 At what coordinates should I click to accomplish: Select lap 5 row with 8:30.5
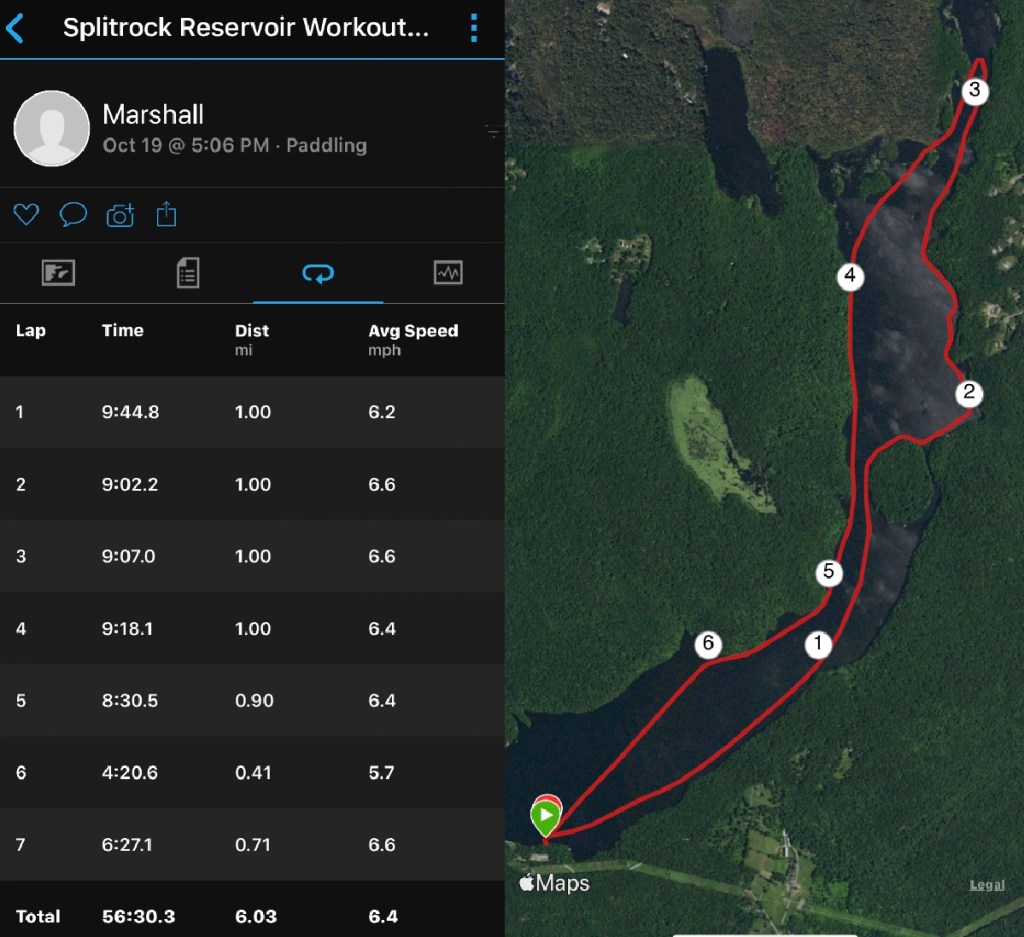tap(252, 700)
